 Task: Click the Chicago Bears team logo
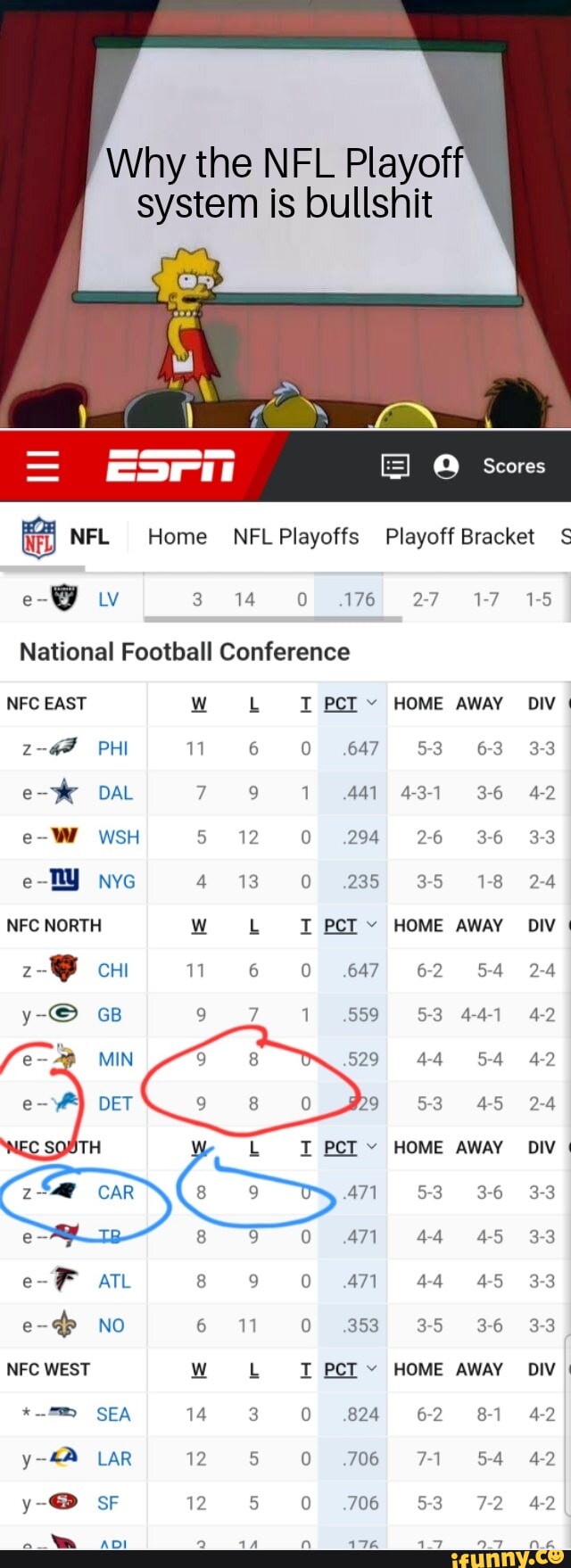click(x=63, y=969)
